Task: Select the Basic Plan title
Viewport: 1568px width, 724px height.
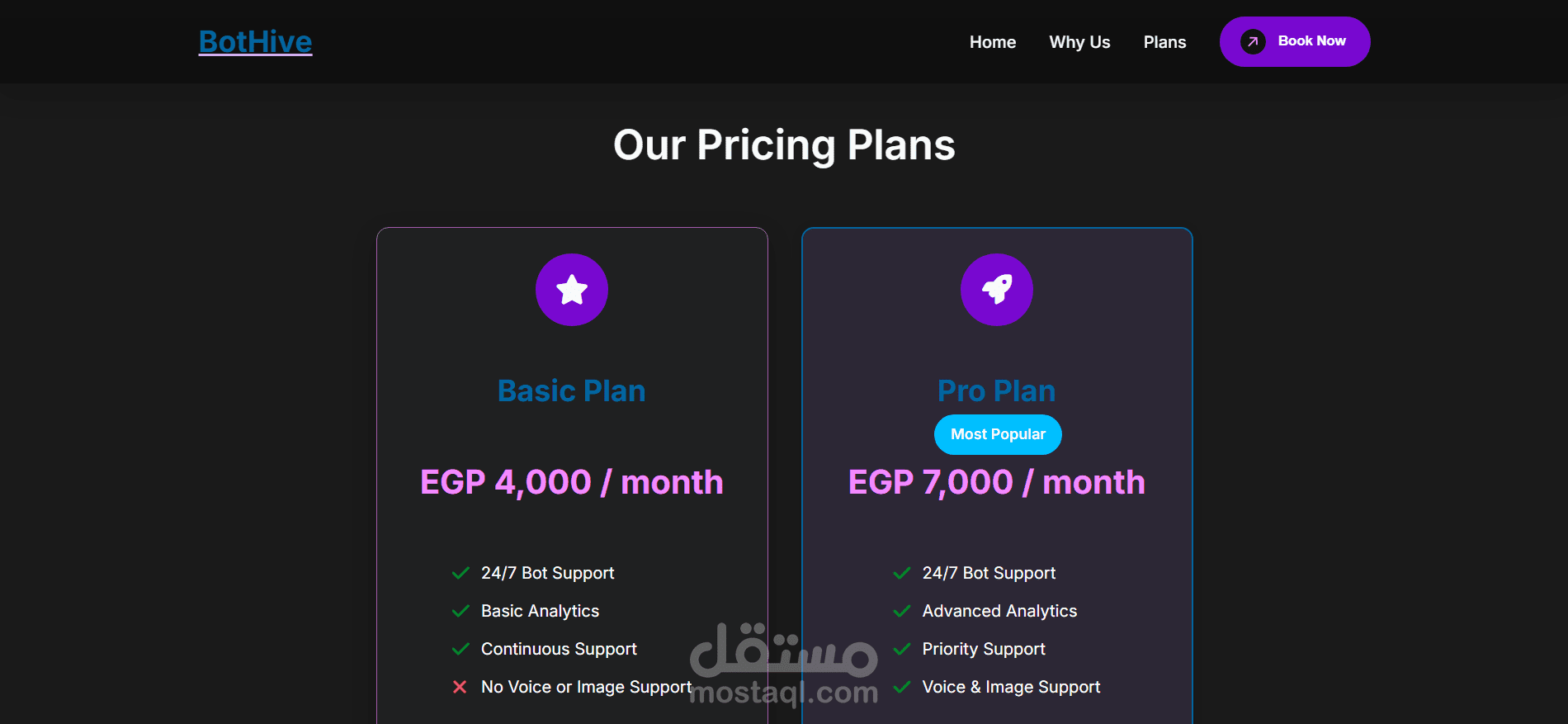Action: [572, 390]
